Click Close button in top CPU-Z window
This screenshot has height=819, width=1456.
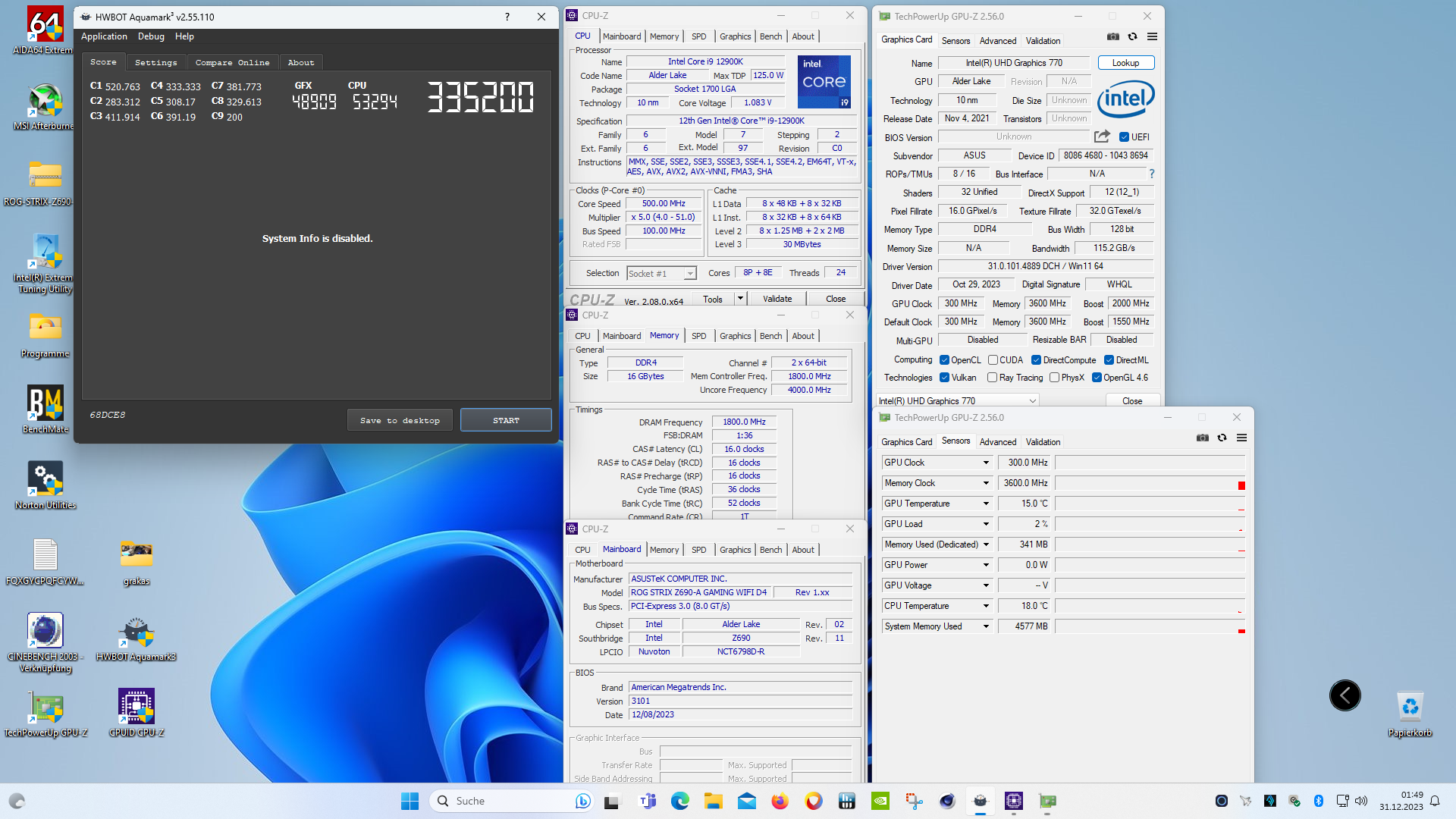click(835, 299)
